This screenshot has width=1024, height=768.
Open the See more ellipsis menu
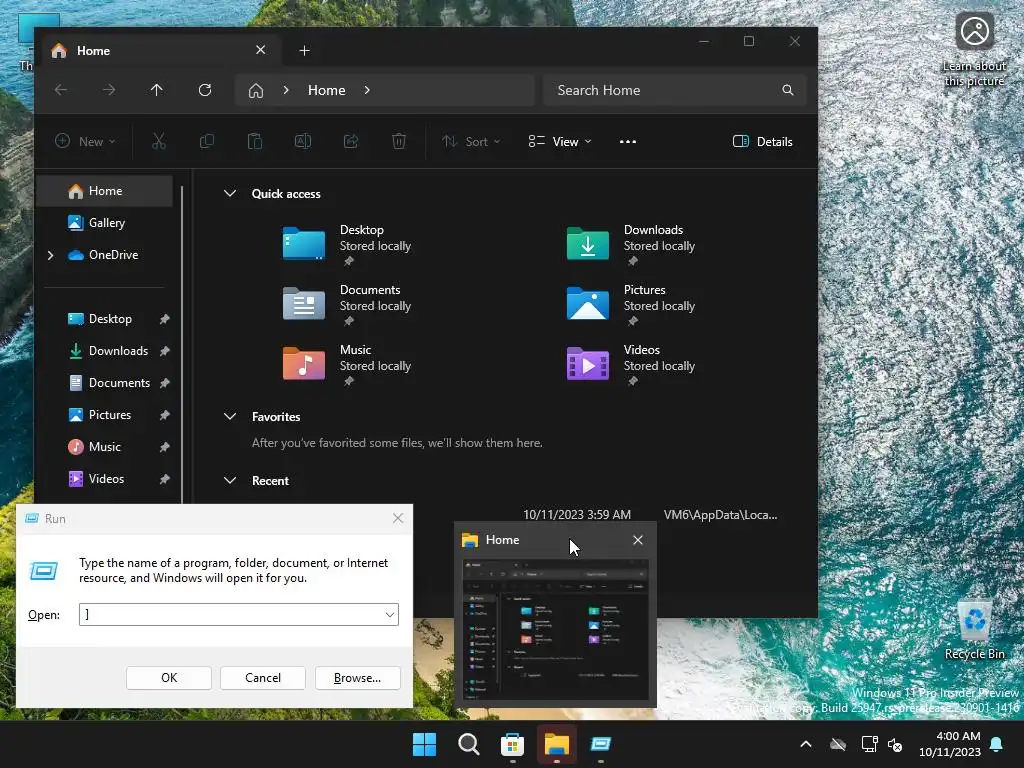point(628,142)
